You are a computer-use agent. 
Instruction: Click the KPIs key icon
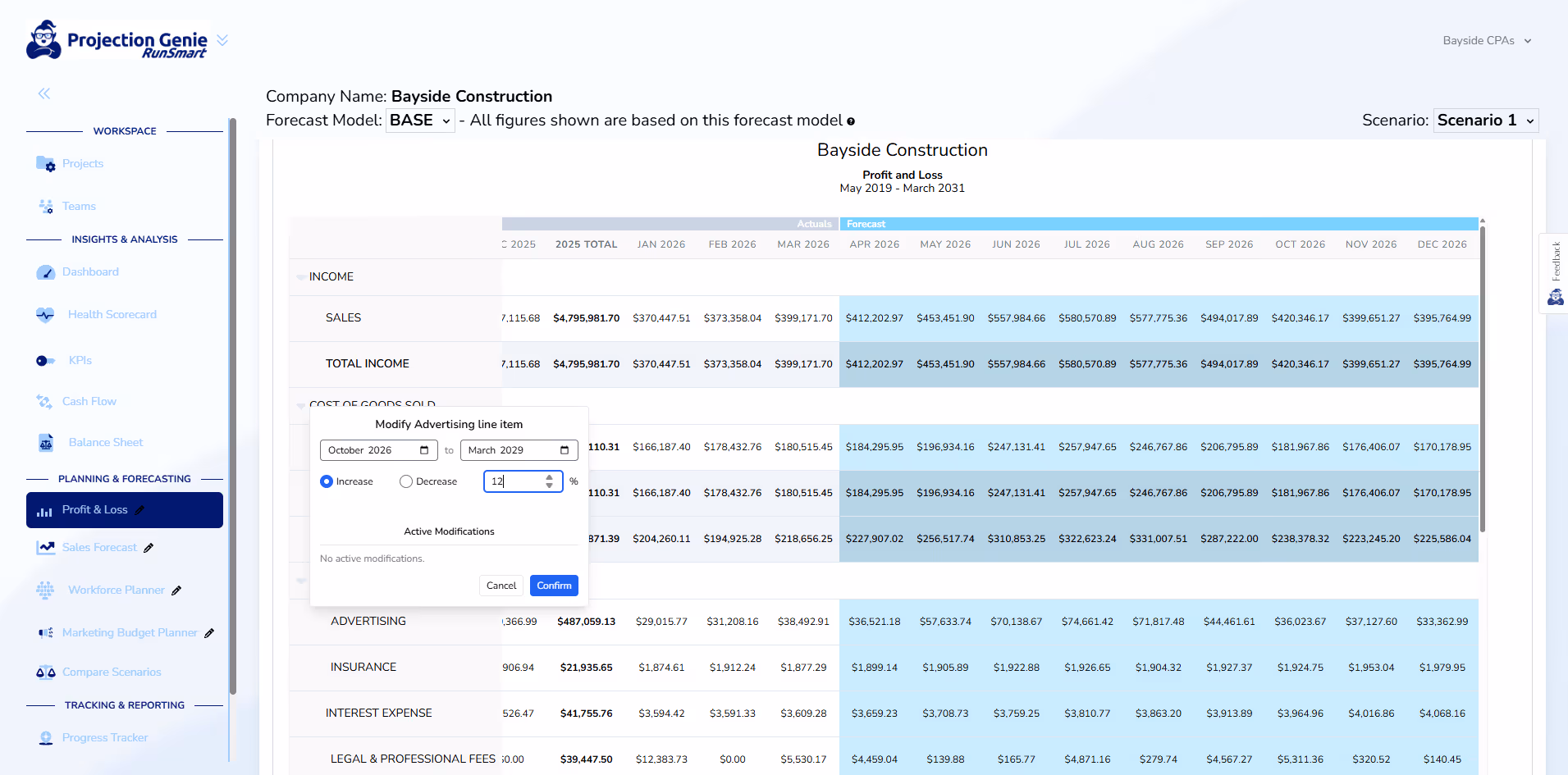45,361
